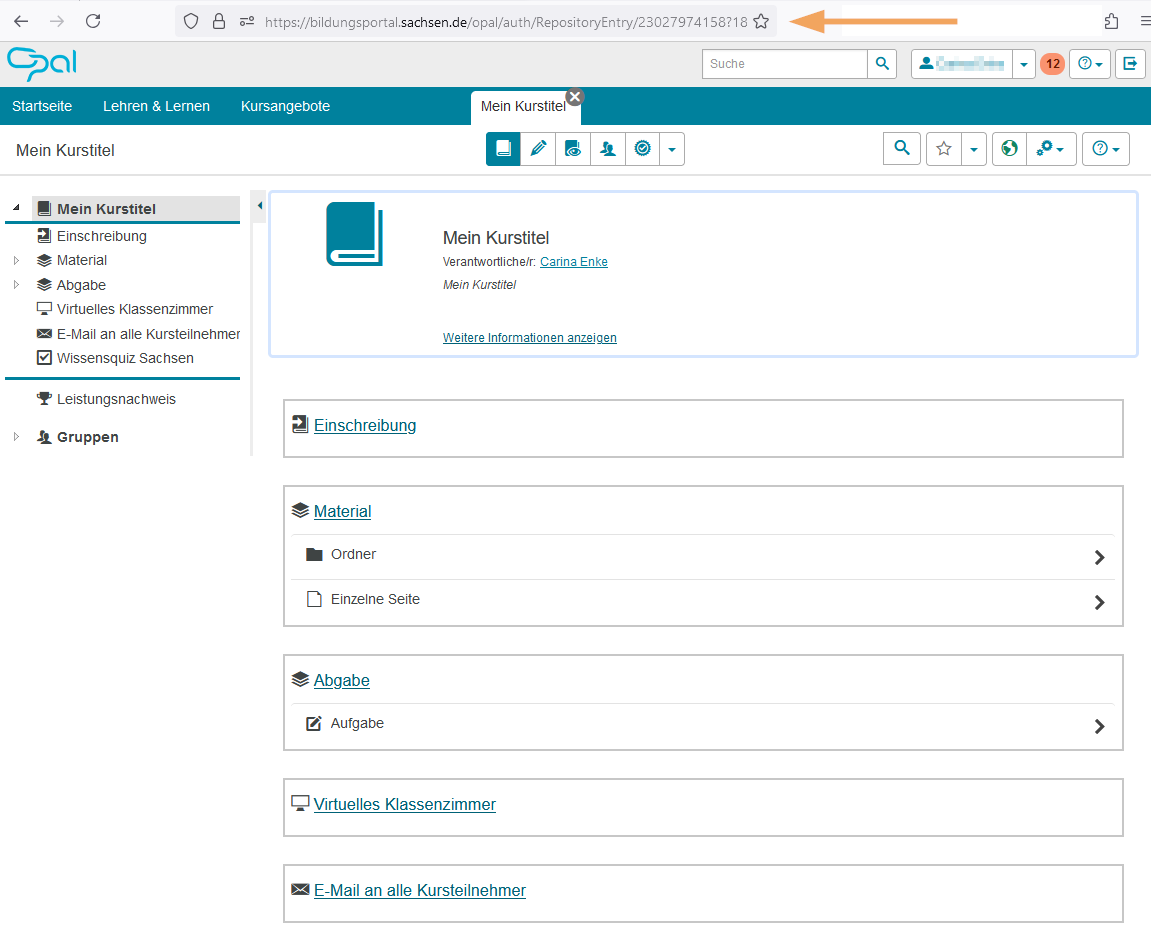Open the Lehren & Lernen tab
1151x931 pixels.
pos(156,106)
